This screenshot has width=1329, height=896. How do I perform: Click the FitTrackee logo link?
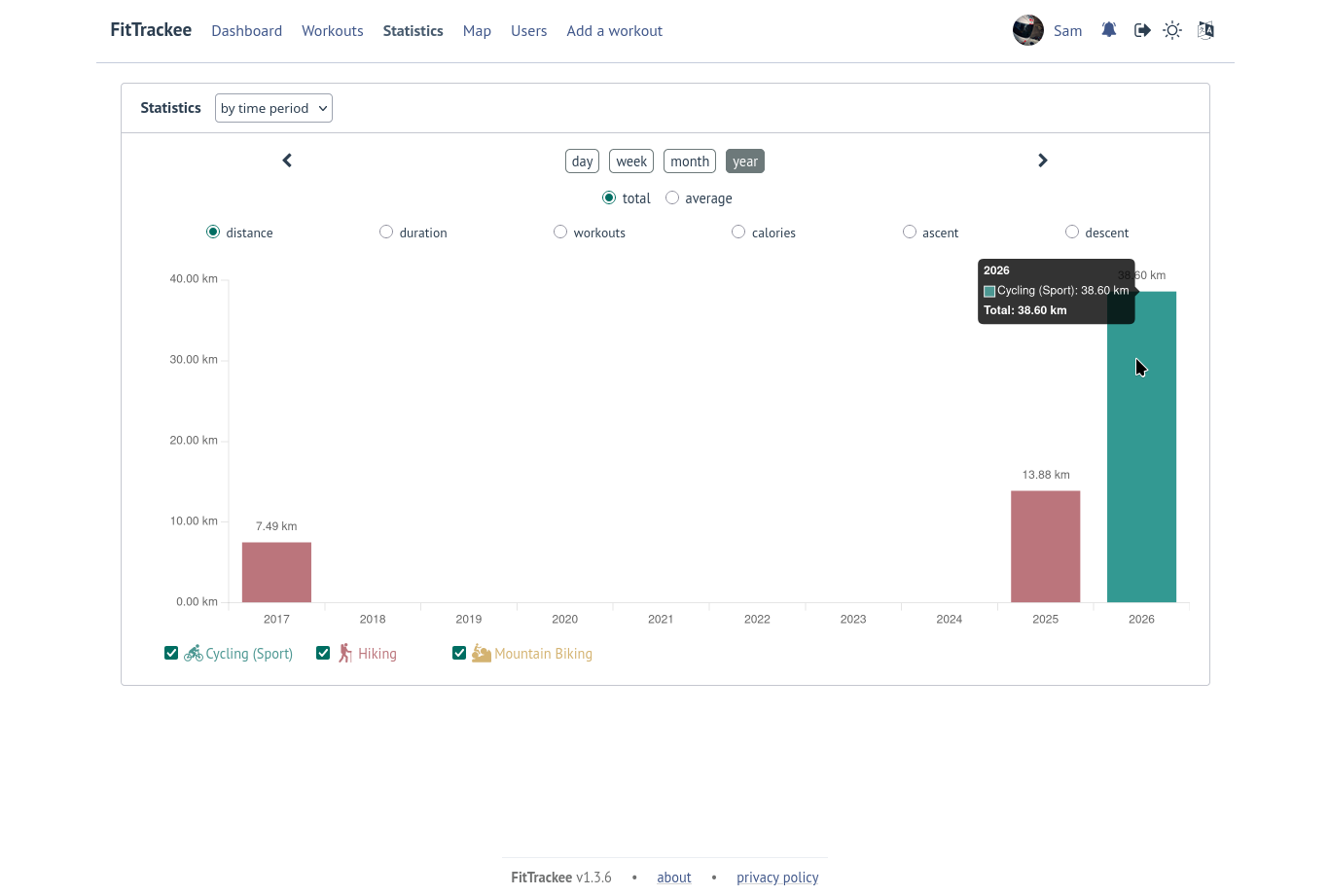(x=151, y=30)
